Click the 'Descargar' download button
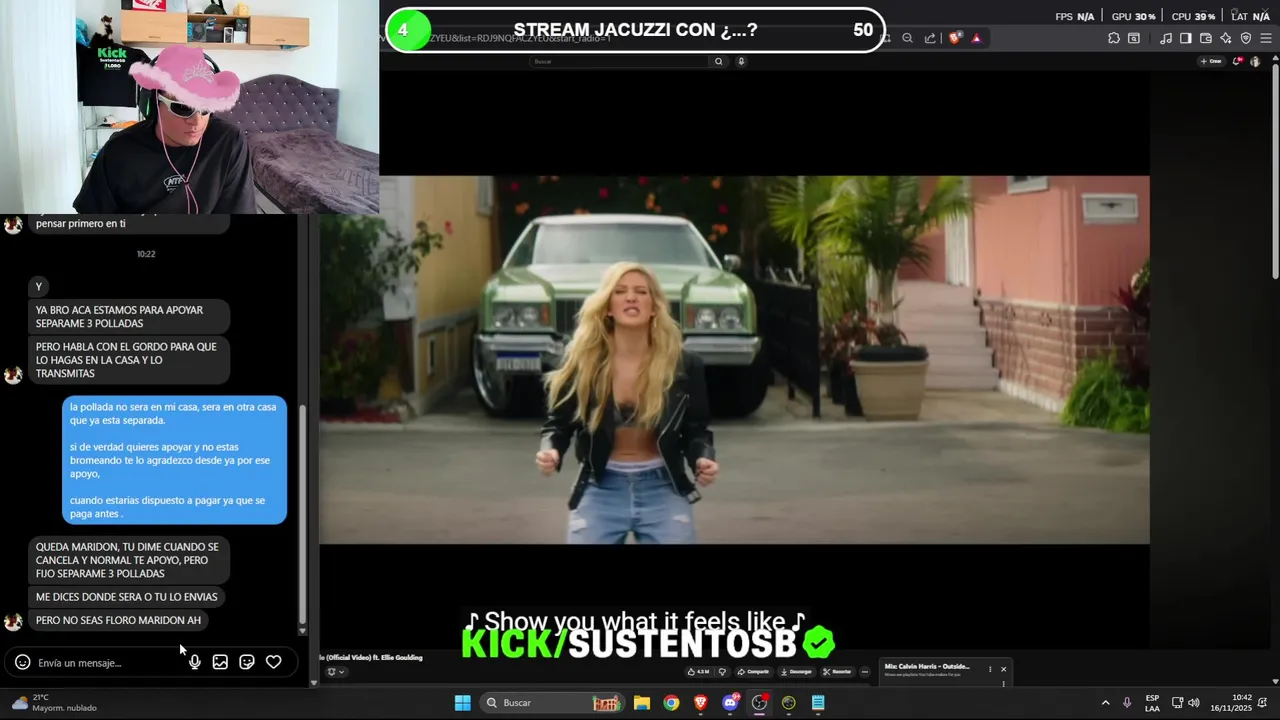This screenshot has height=720, width=1280. click(x=797, y=672)
